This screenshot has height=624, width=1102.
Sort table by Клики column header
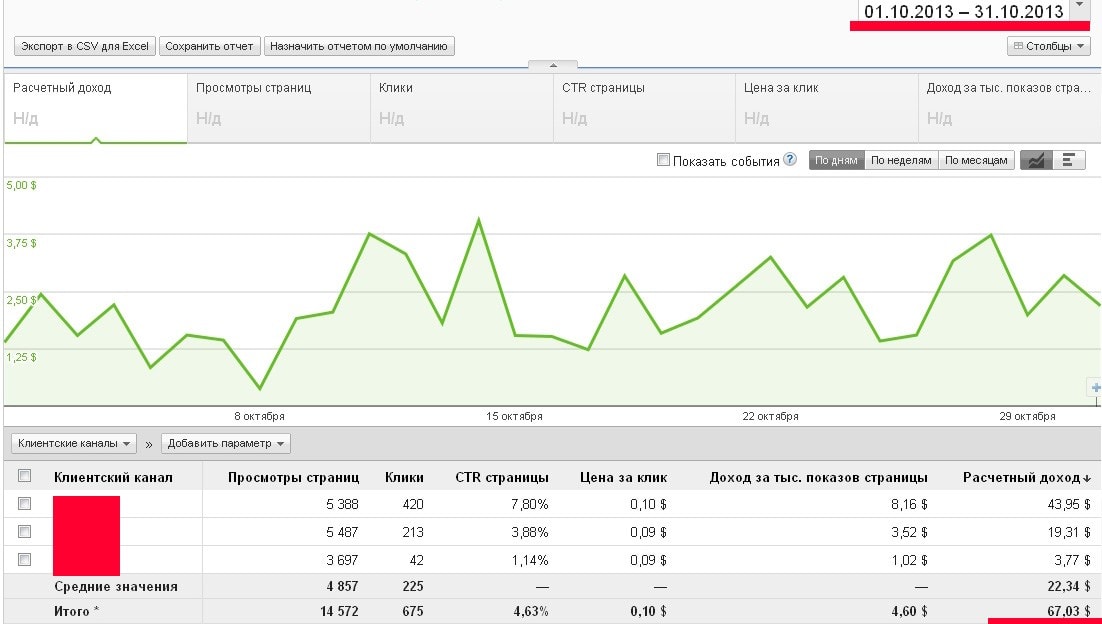pyautogui.click(x=405, y=477)
